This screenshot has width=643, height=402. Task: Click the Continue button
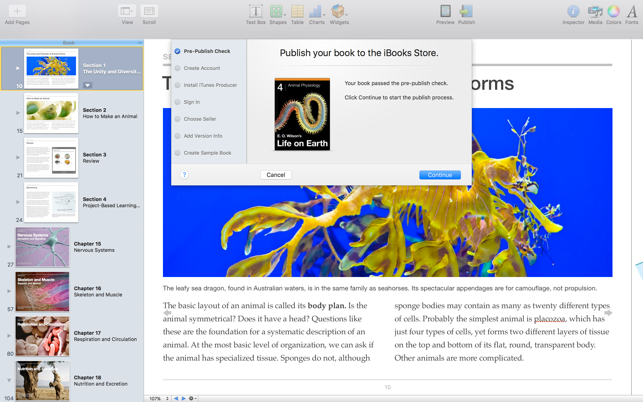point(439,175)
